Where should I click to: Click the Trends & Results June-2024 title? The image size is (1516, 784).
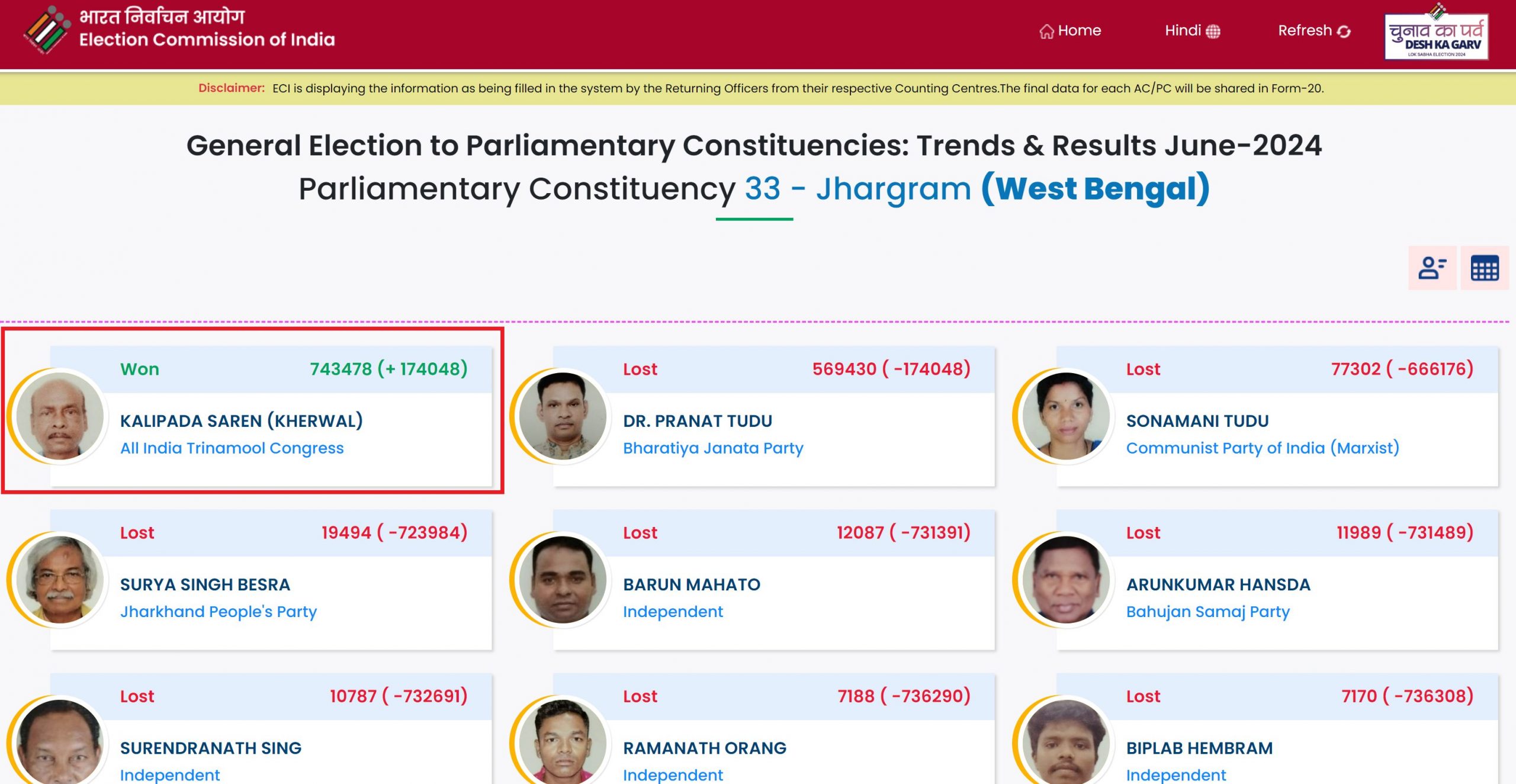1119,145
